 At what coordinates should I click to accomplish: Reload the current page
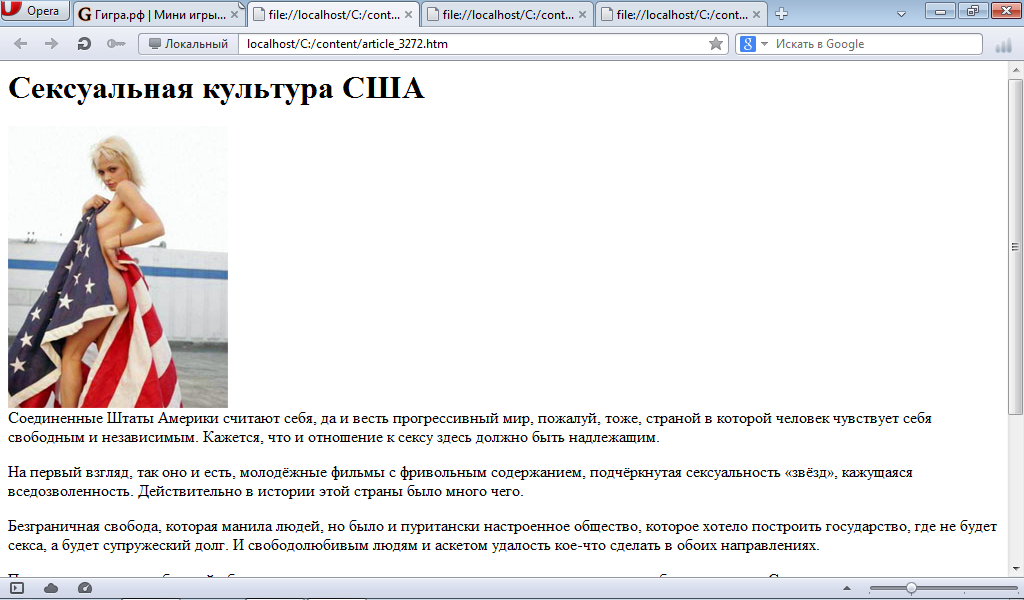pyautogui.click(x=84, y=44)
